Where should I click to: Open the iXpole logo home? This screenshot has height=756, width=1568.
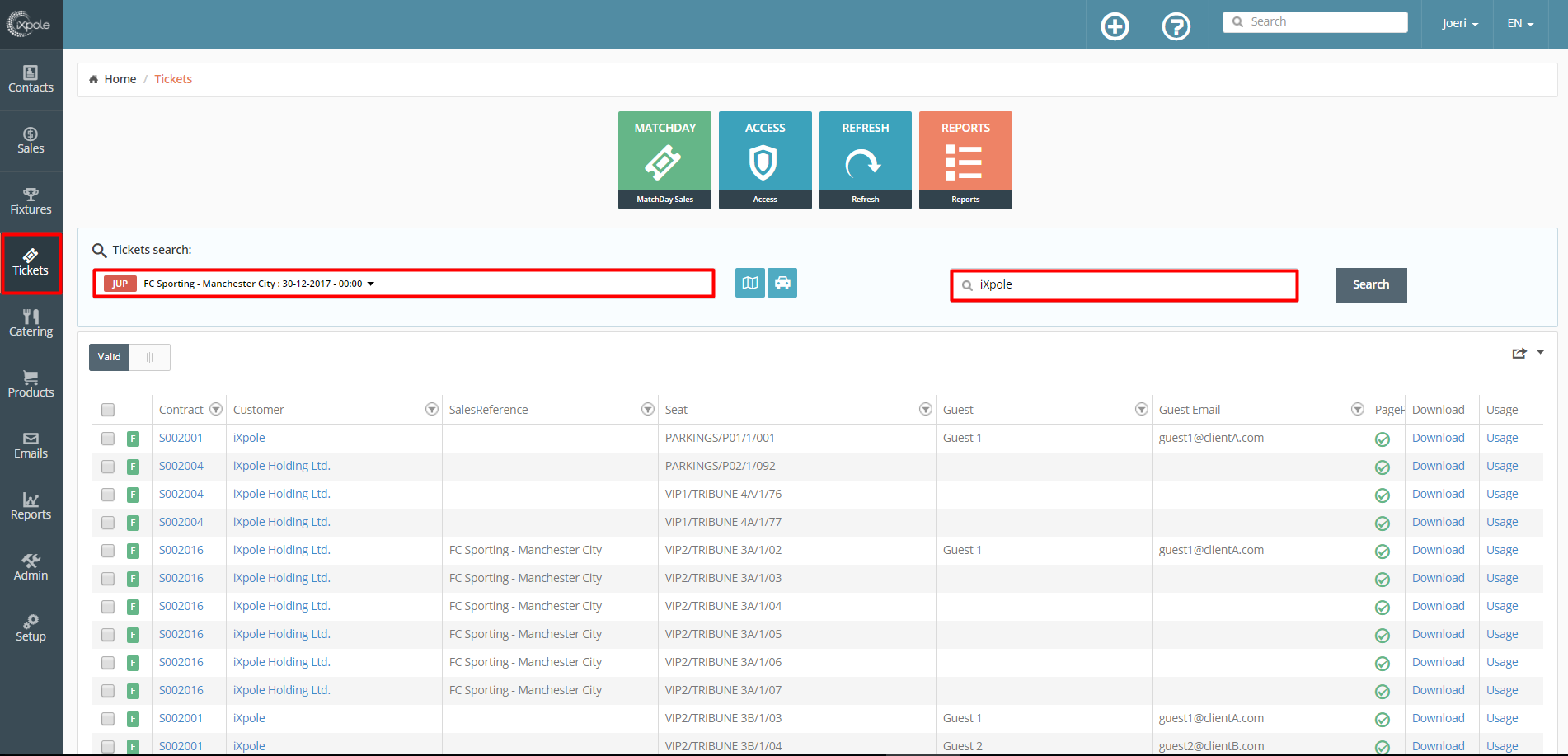(x=29, y=24)
